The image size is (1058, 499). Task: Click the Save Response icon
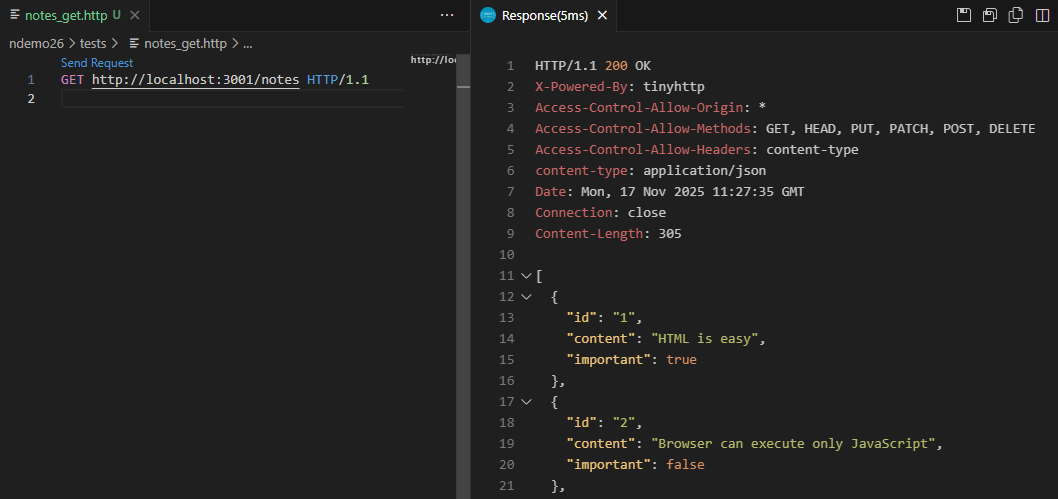tap(964, 15)
